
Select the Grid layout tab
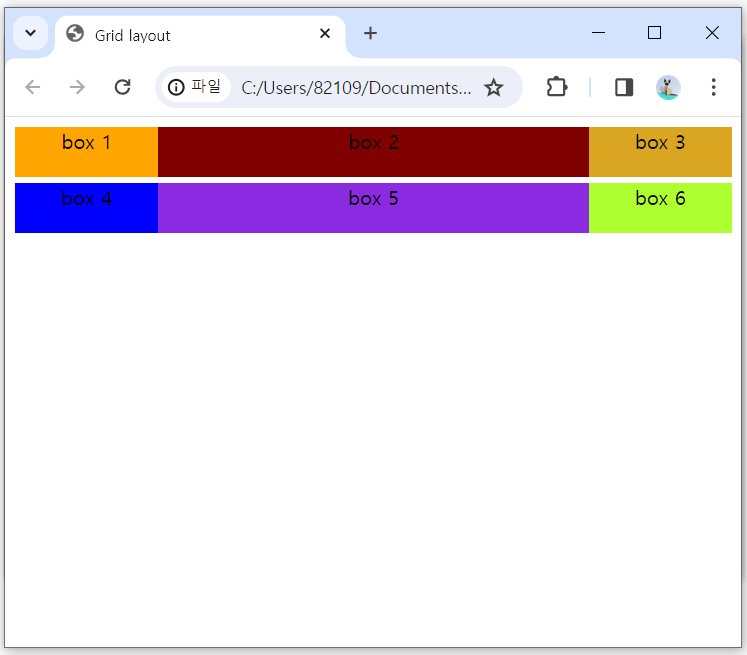pos(200,35)
